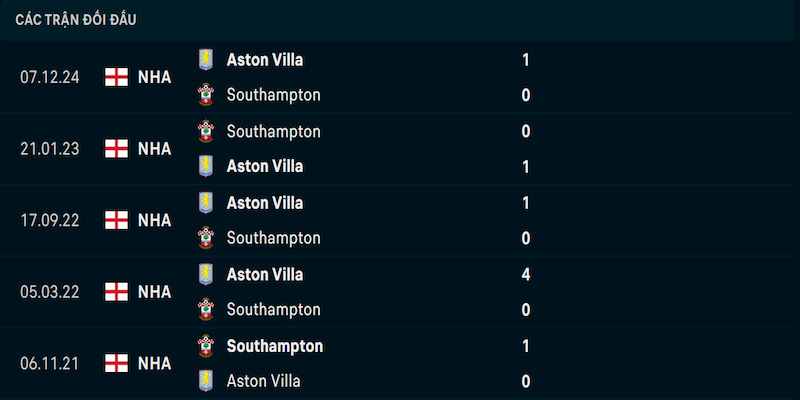Click the CÁC TRẬN ĐỐI ĐẦU header
The width and height of the screenshot is (800, 400).
click(76, 20)
